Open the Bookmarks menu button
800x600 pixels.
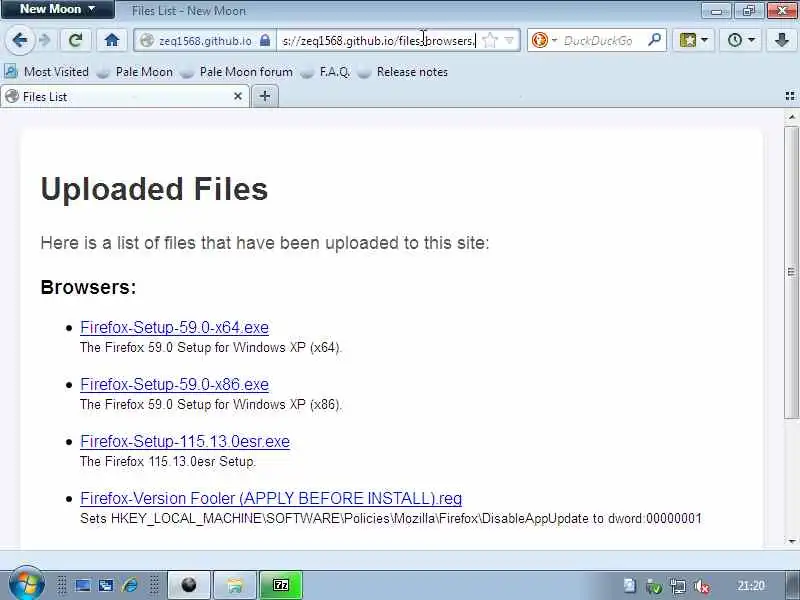pos(688,40)
